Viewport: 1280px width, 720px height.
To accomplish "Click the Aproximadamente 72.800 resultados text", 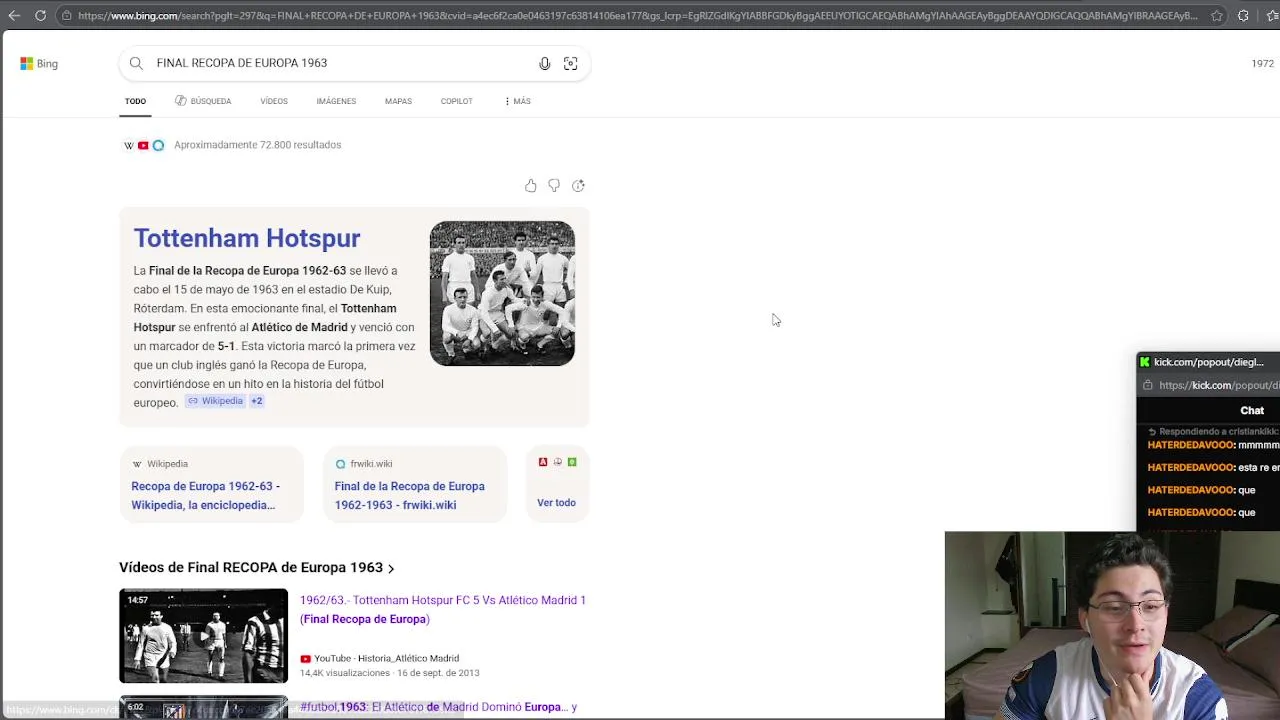I will (257, 145).
